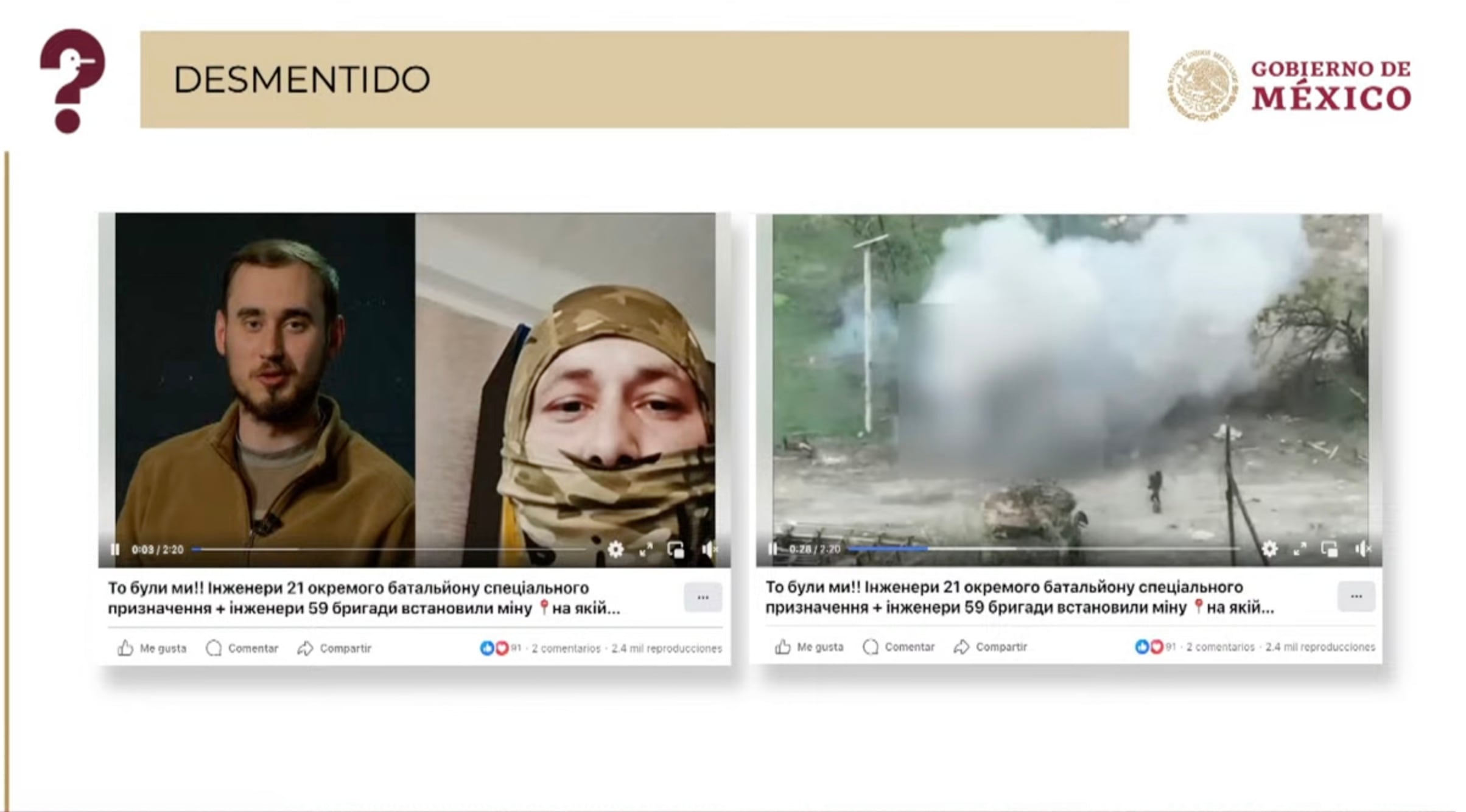Unmute the left video's audio
Image resolution: width=1466 pixels, height=812 pixels.
tap(708, 550)
